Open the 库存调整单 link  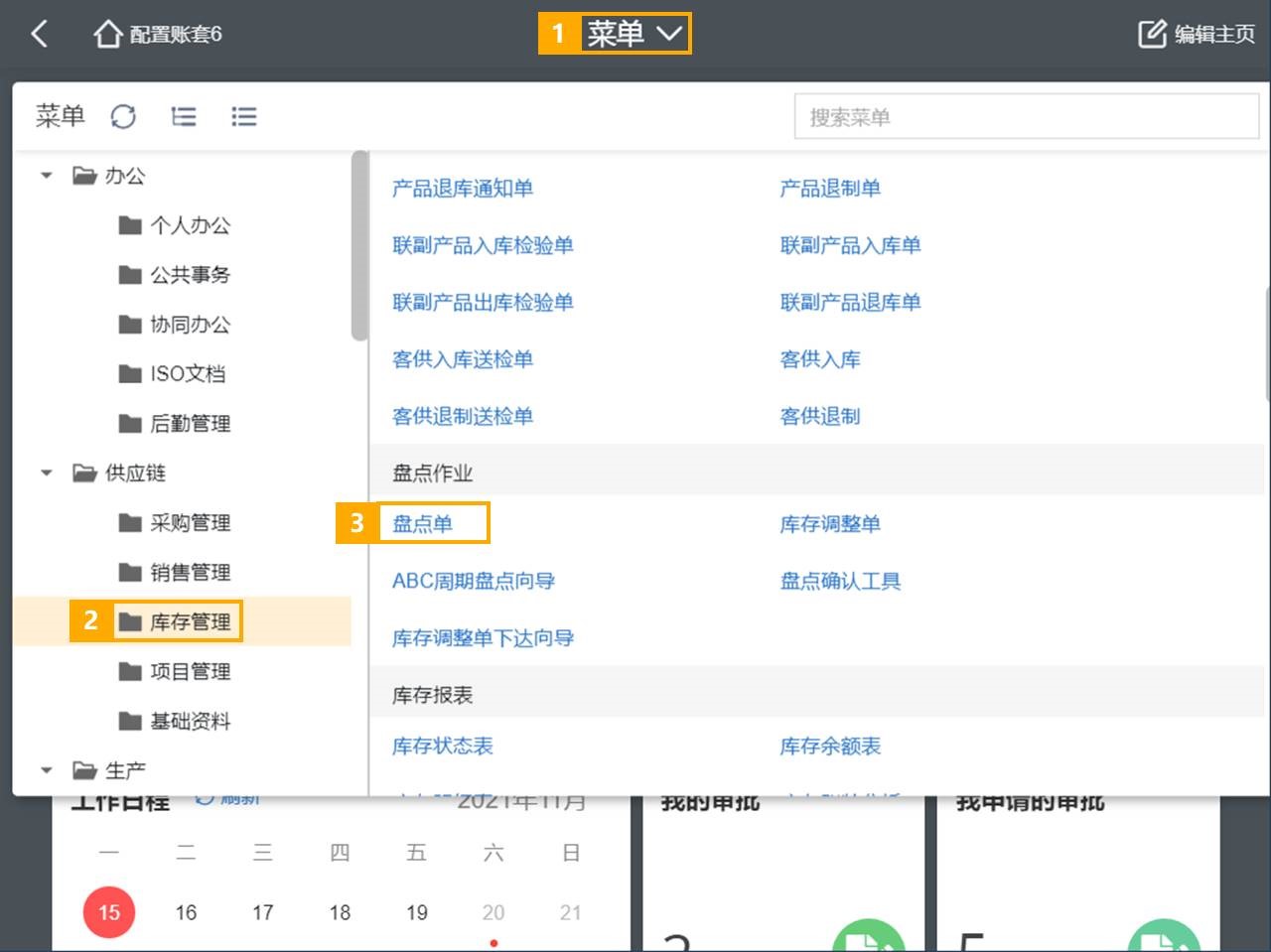[x=830, y=524]
